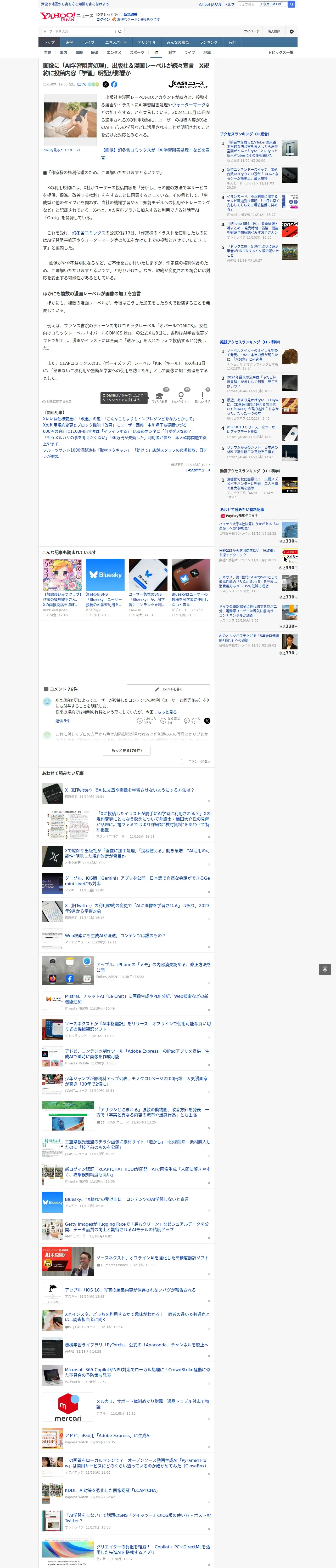Dismiss the X(旧Twitter) AI学習 recommended article
Screen dimensions: 336x1568
[209, 801]
